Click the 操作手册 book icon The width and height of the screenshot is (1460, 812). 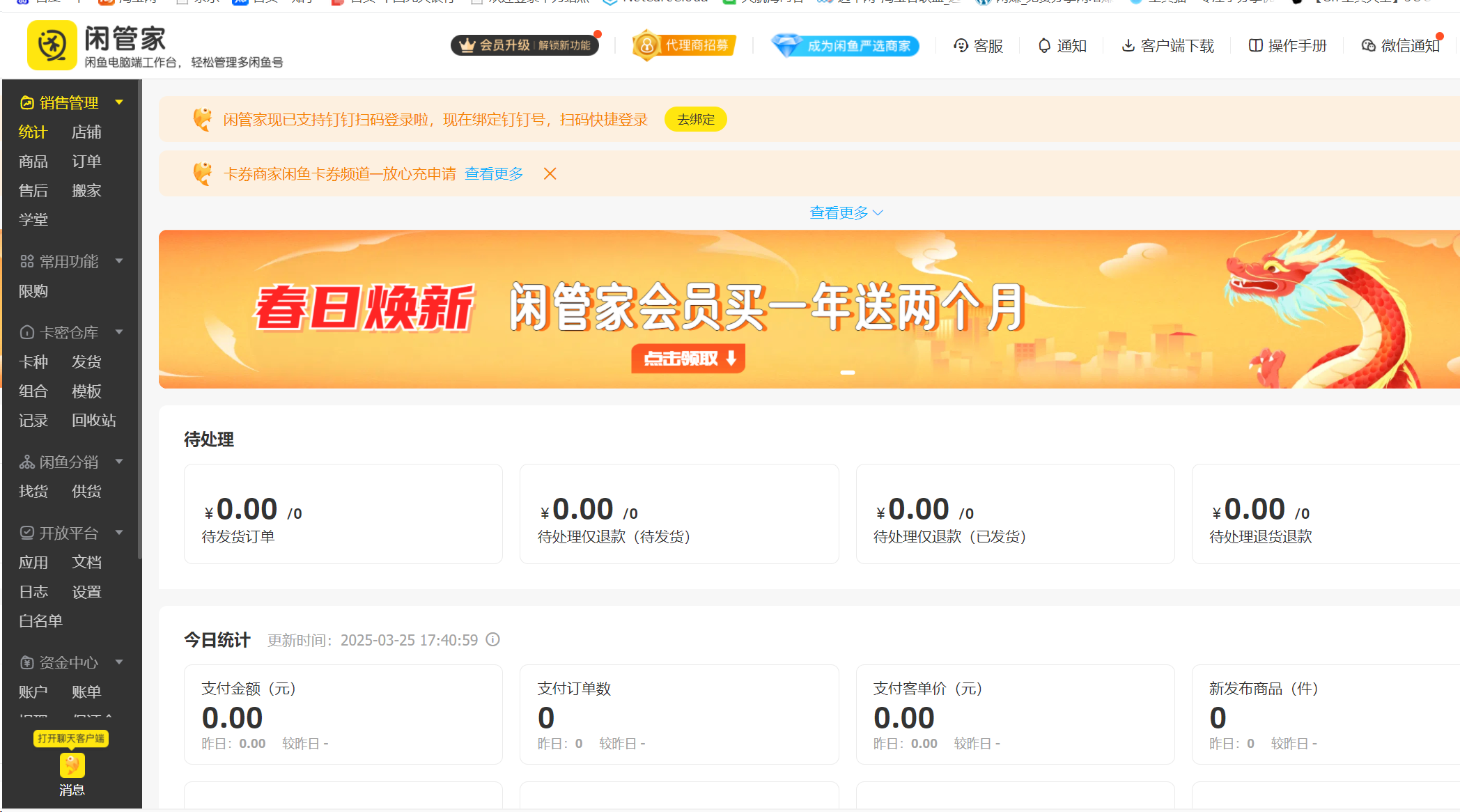(x=1255, y=46)
